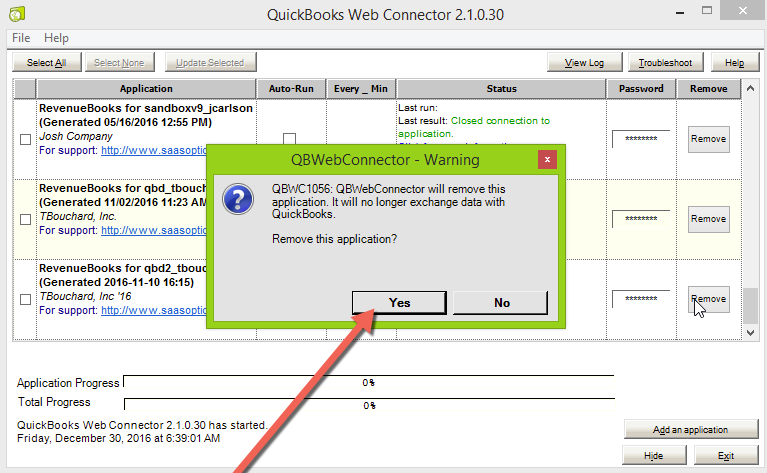Remove the Josh Company application
This screenshot has height=473, width=767.
708,139
